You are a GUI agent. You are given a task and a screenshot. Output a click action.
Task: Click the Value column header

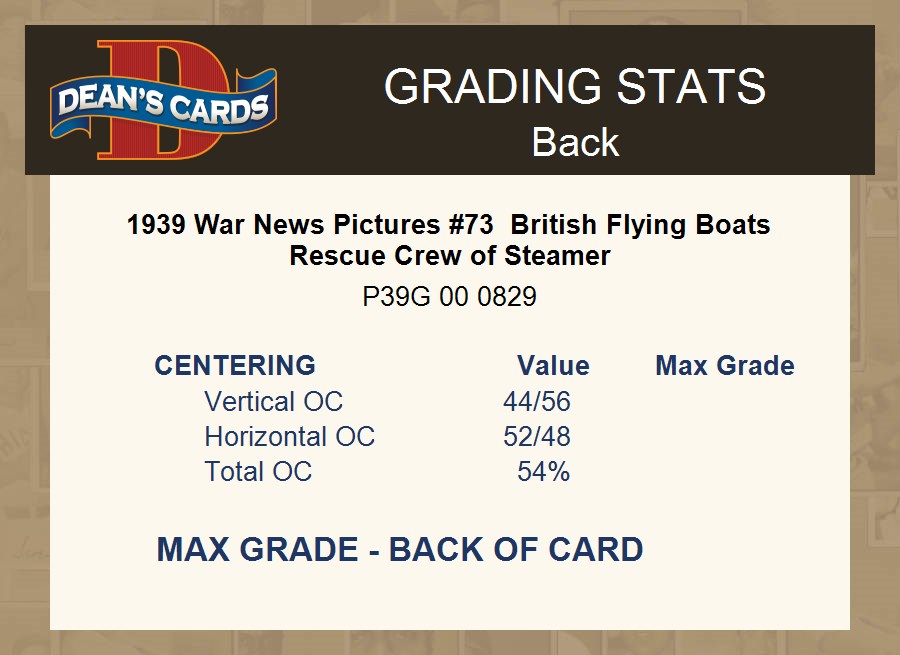(x=553, y=365)
